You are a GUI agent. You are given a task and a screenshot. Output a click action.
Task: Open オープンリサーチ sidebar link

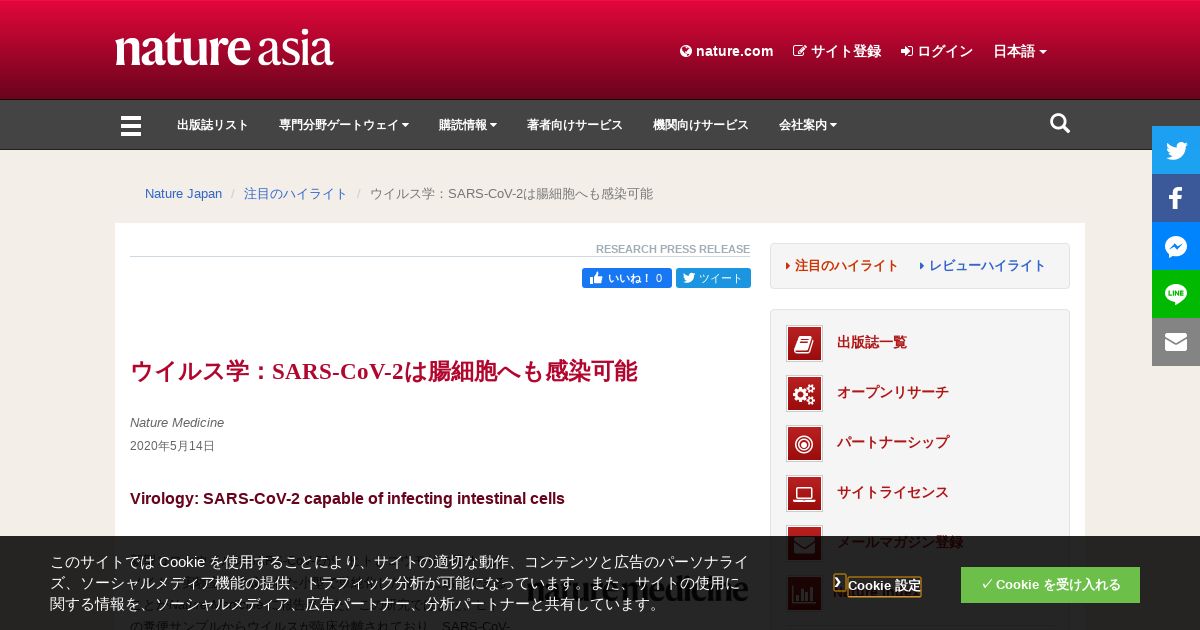pyautogui.click(x=893, y=393)
